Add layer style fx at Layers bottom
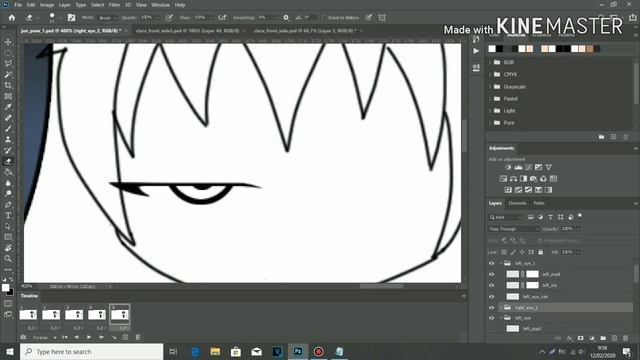Image resolution: width=640 pixels, height=360 pixels. [570, 338]
